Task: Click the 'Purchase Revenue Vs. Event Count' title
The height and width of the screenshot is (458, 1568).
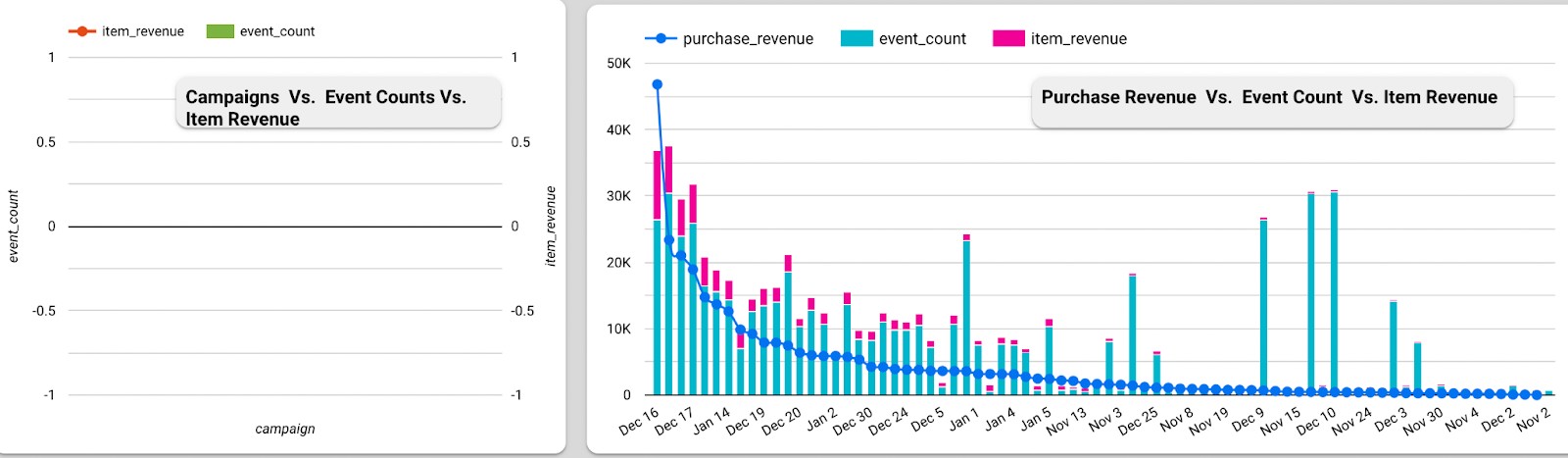Action: pos(1269,97)
